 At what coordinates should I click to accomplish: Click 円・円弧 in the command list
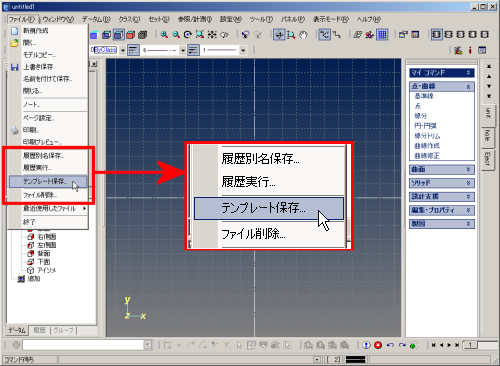(425, 126)
